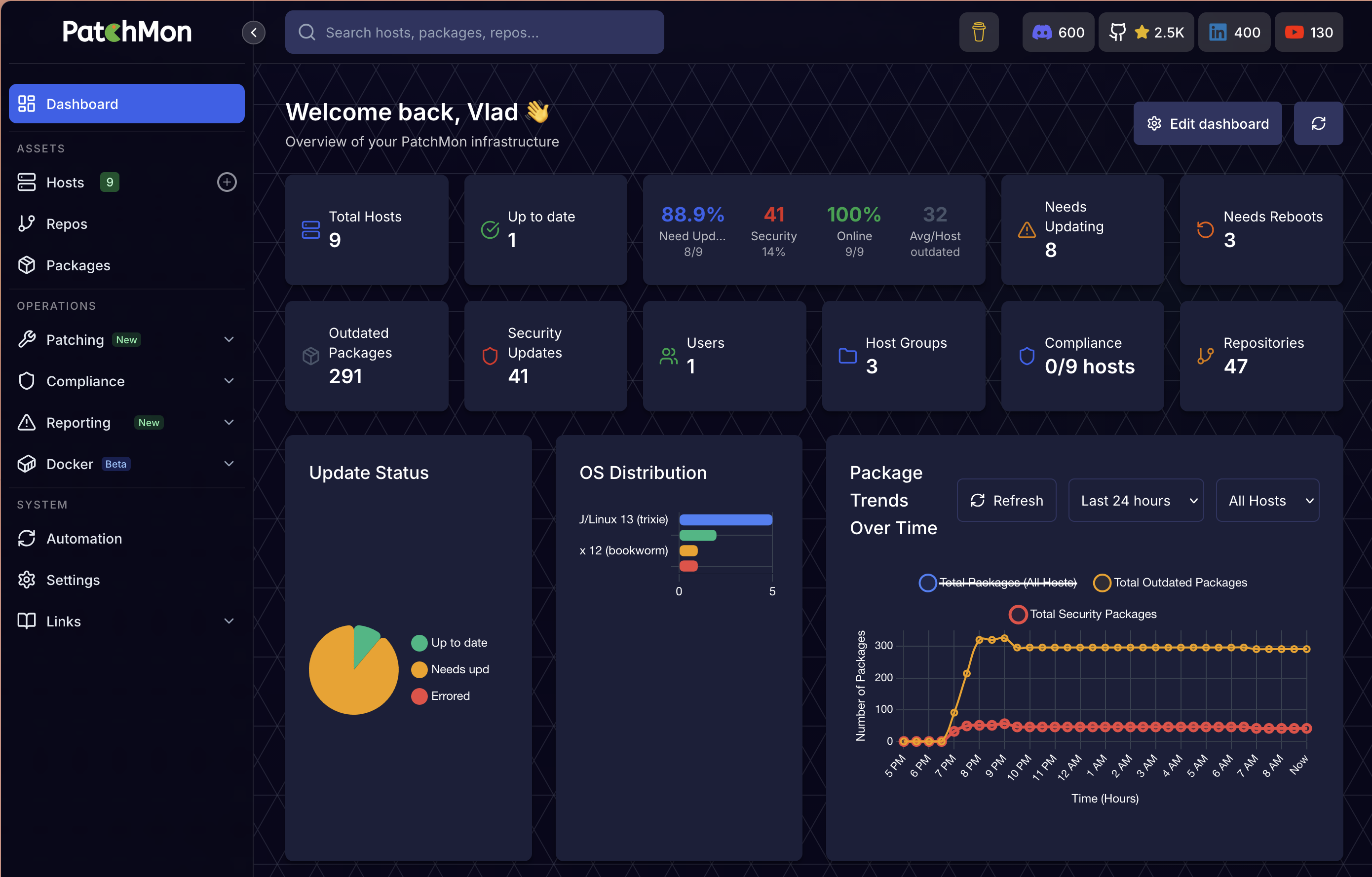Go to Hosts in sidebar
Image resolution: width=1372 pixels, height=877 pixels.
point(65,182)
